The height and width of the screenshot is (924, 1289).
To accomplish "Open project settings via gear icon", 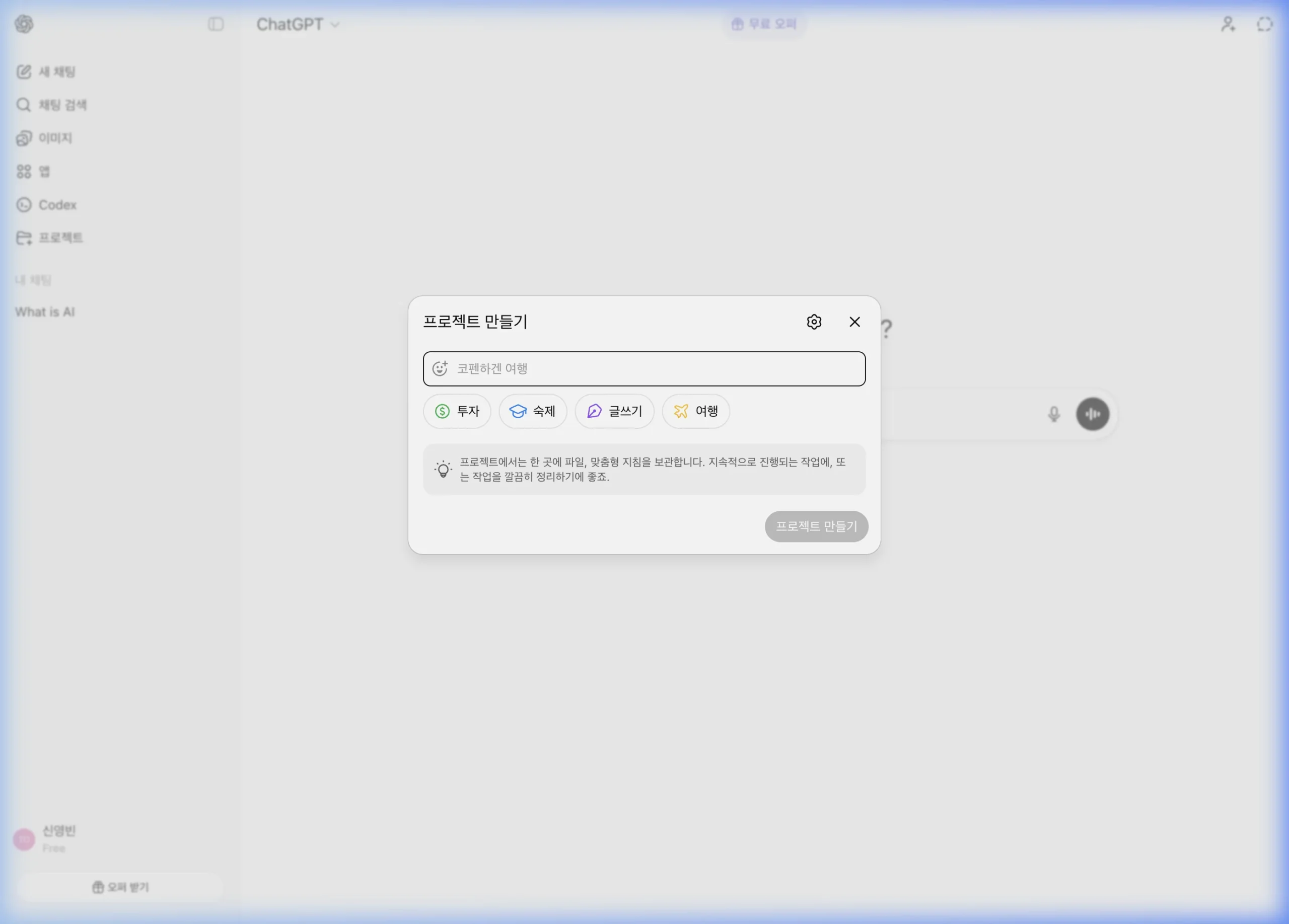I will (x=814, y=322).
